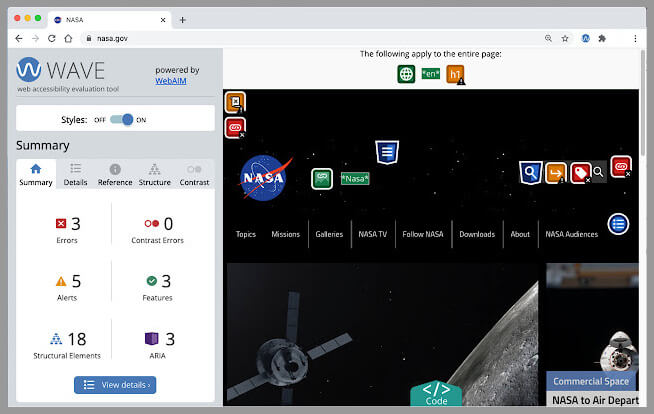654x414 pixels.
Task: Click the View details button
Action: click(x=115, y=385)
